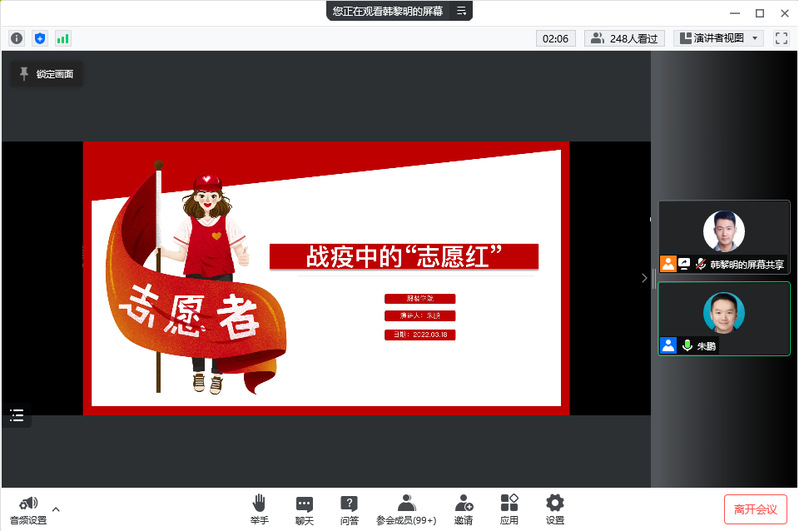Collapse the participant video side panel

tap(644, 278)
